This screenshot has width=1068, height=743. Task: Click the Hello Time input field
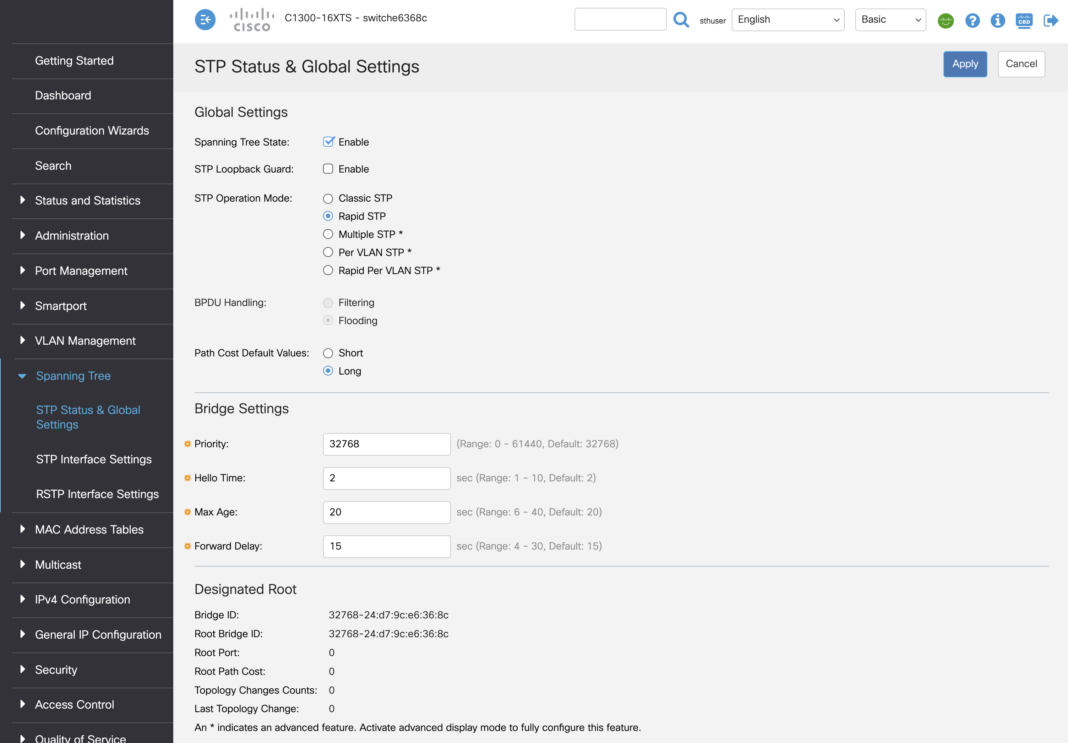point(386,478)
